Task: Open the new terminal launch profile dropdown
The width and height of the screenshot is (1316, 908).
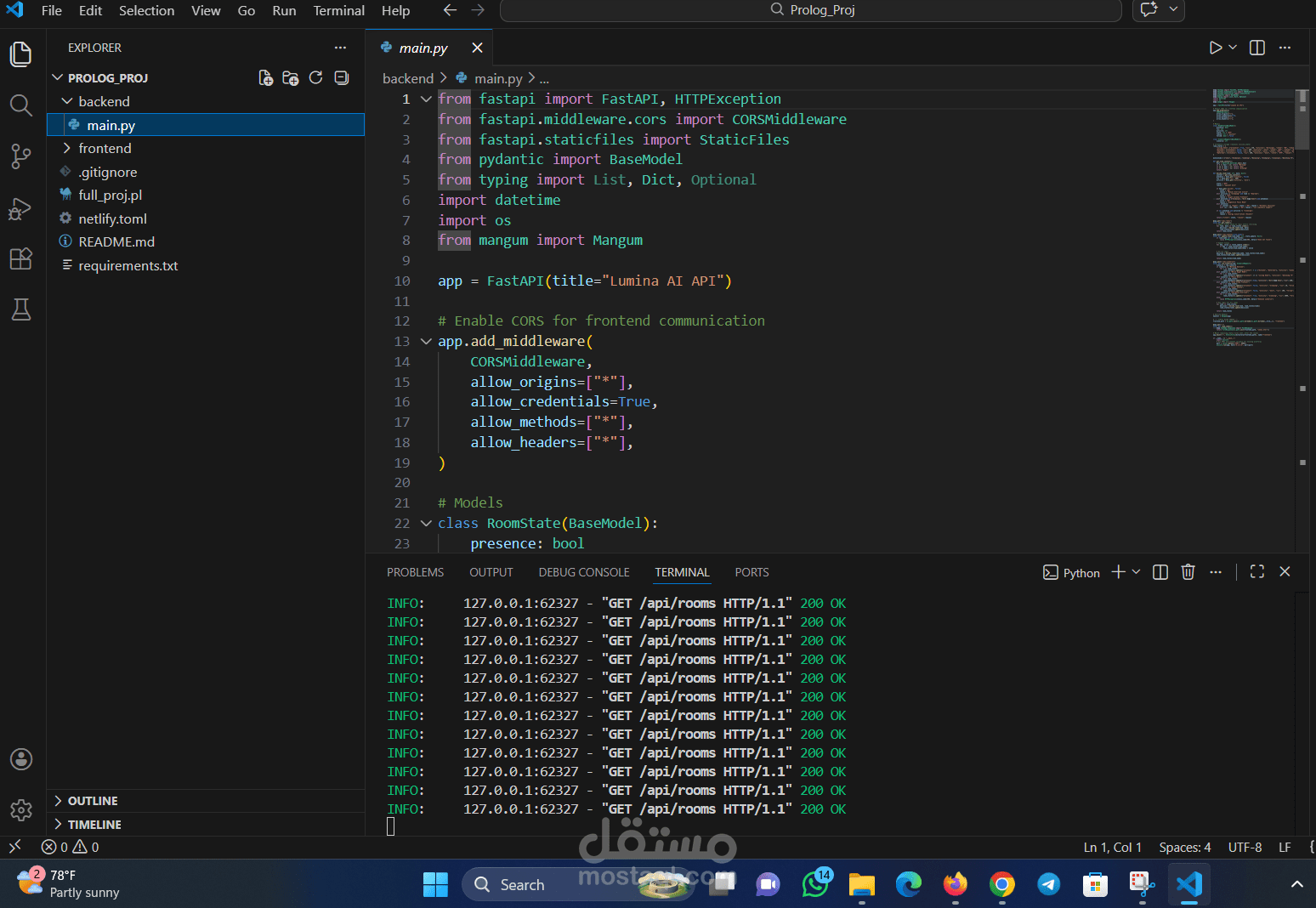Action: pos(1137,572)
